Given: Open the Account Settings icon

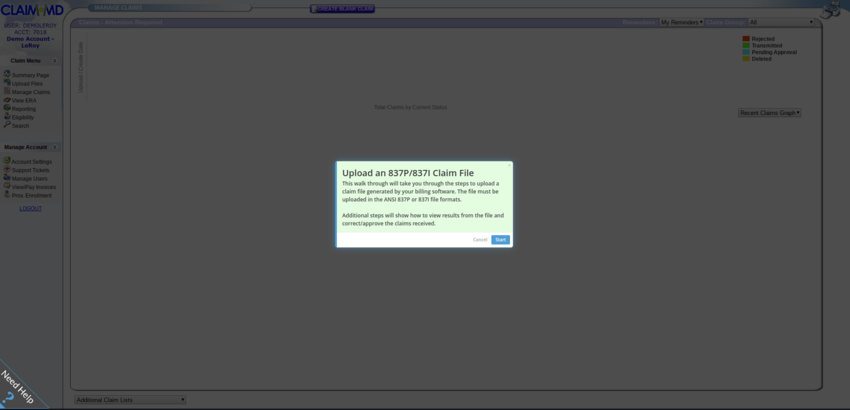Looking at the screenshot, I should 7,161.
